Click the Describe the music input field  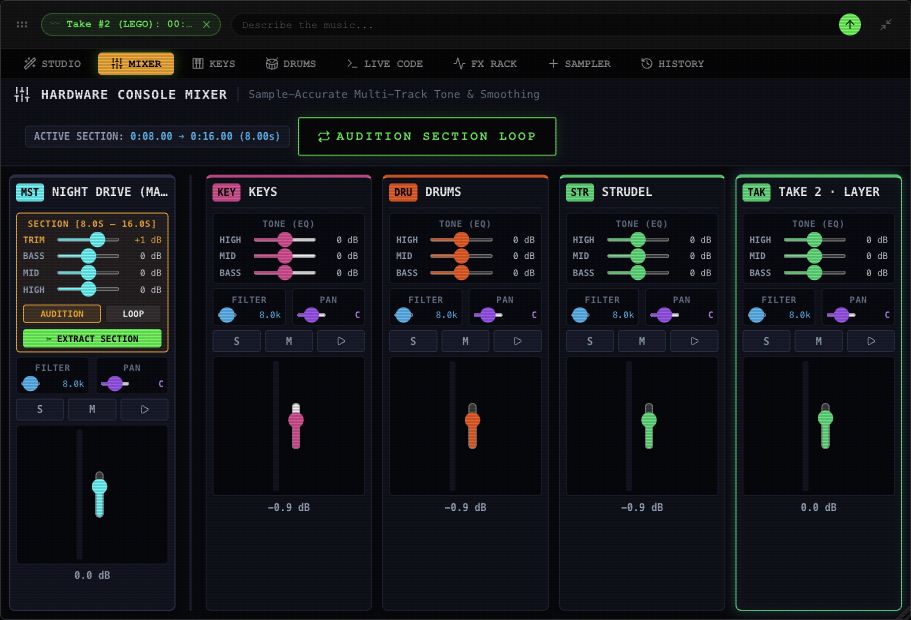point(532,25)
